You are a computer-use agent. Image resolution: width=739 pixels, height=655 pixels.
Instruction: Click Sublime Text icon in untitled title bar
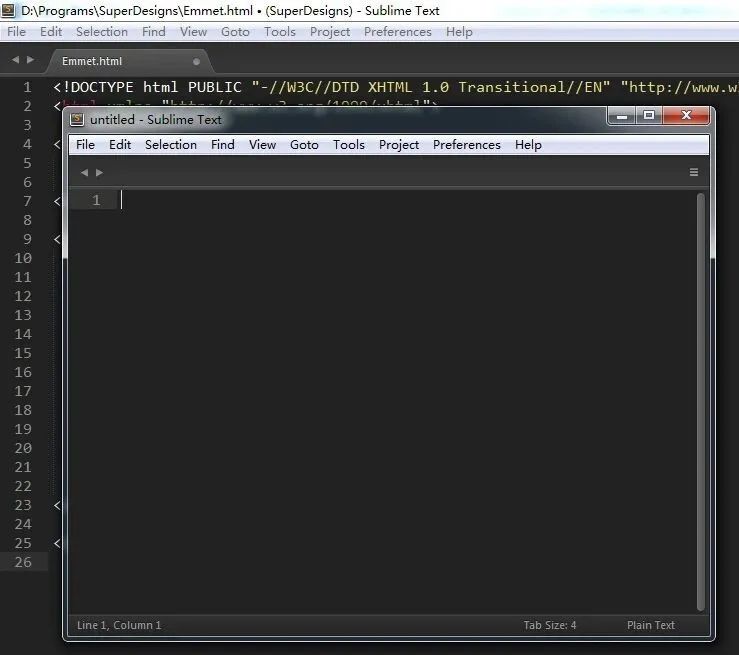click(x=77, y=119)
